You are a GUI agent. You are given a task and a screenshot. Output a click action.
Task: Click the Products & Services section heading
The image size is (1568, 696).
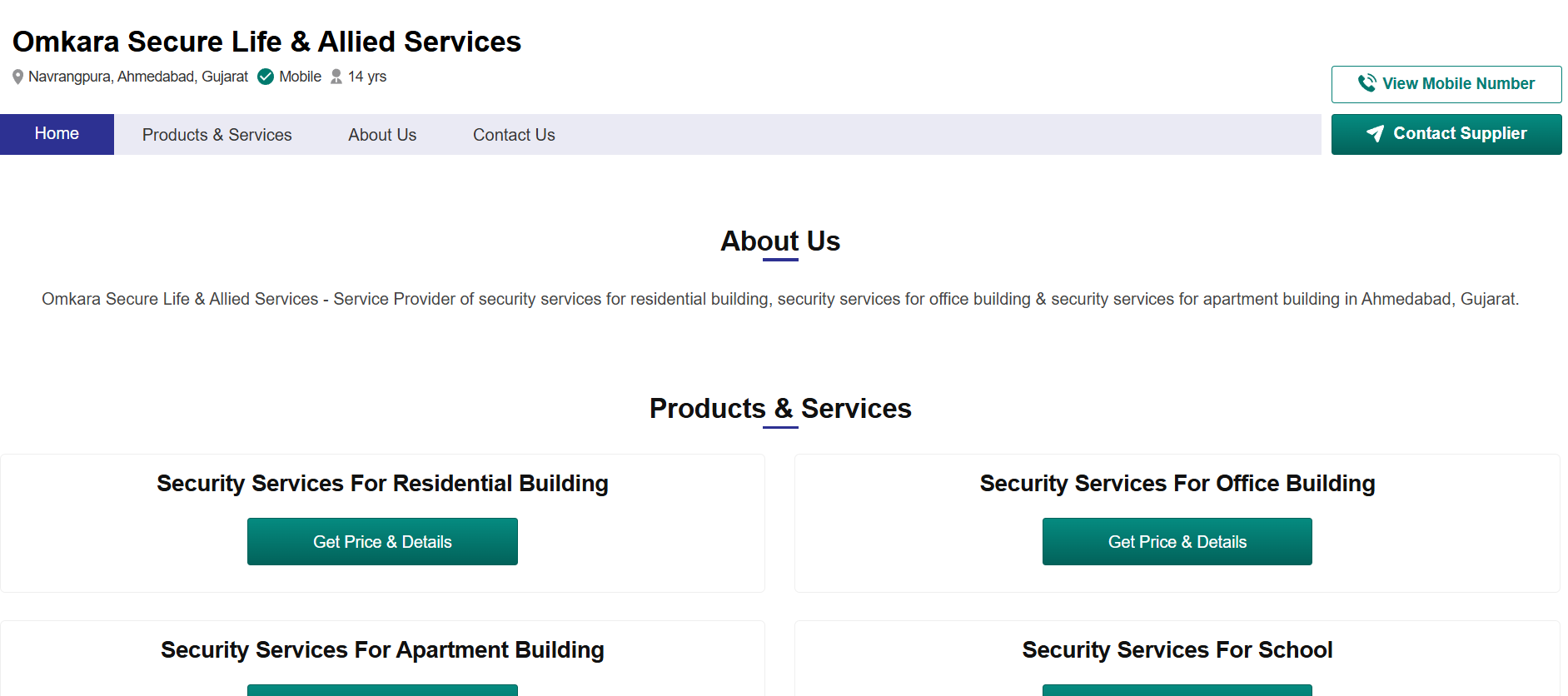point(780,409)
